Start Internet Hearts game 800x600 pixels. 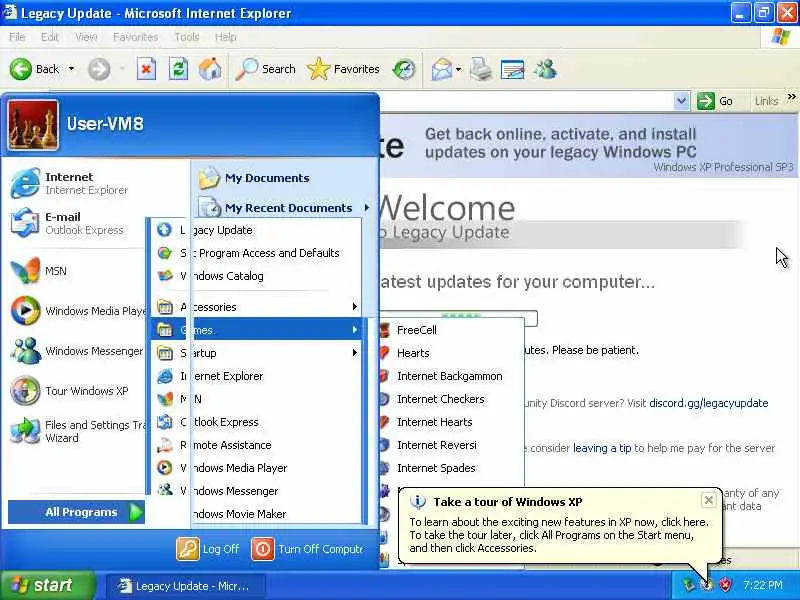[x=451, y=422]
